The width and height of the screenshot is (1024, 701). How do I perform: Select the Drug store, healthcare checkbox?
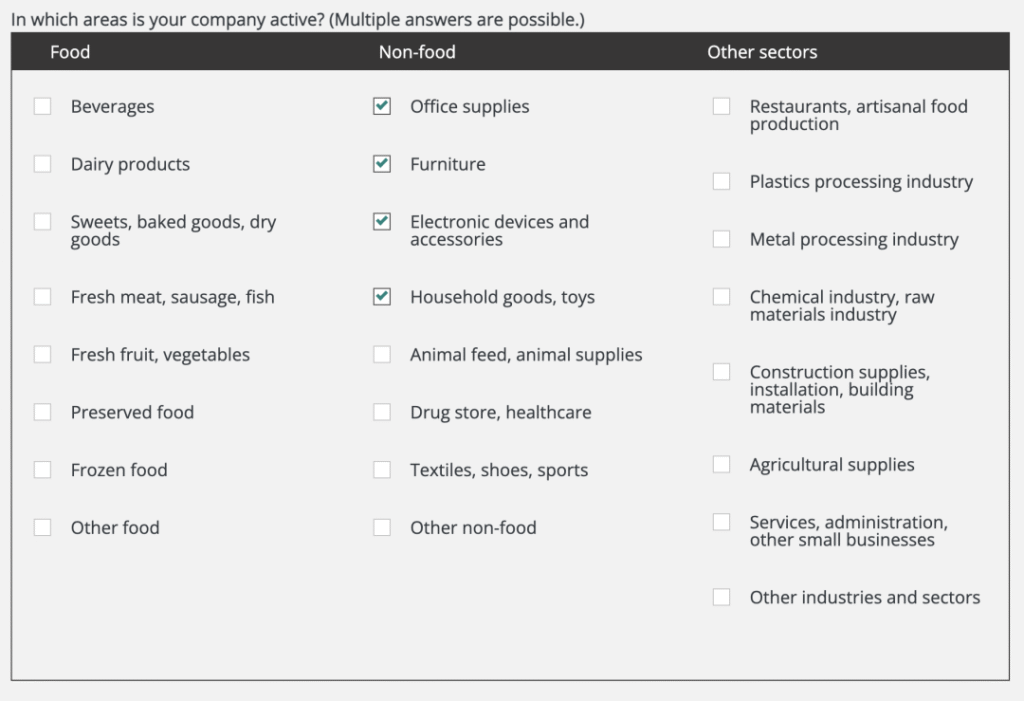coord(382,412)
